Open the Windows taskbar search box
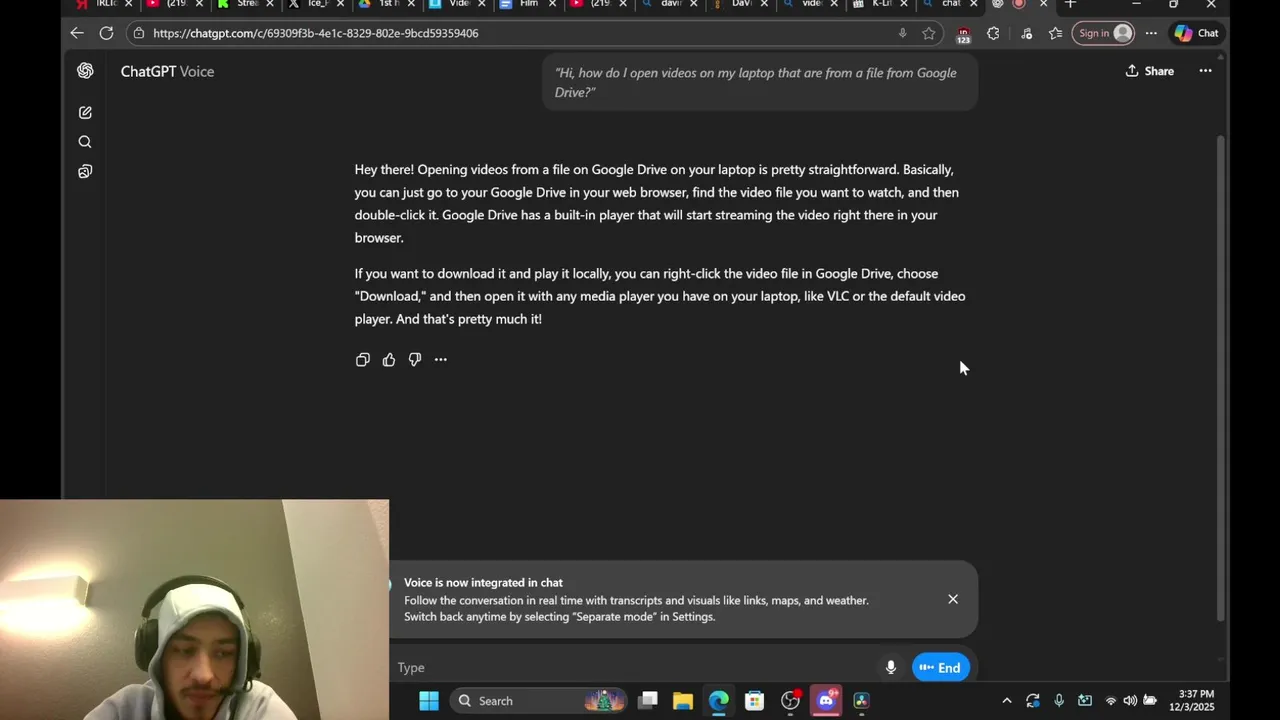 click(x=540, y=701)
